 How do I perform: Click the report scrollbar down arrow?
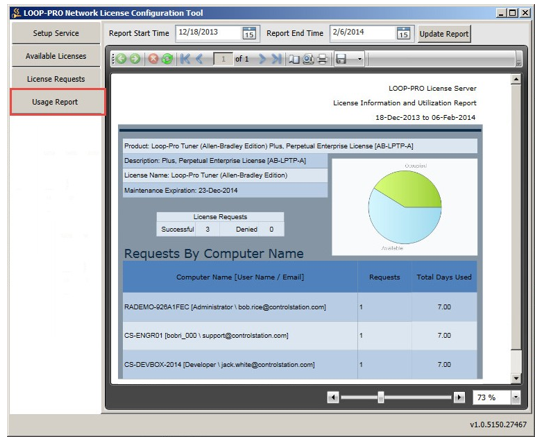[x=516, y=378]
